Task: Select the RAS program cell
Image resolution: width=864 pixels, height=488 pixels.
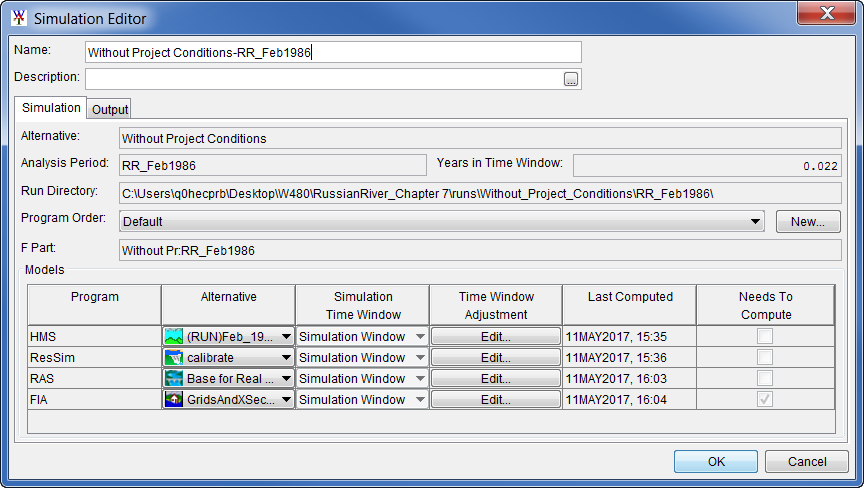Action: coord(95,378)
